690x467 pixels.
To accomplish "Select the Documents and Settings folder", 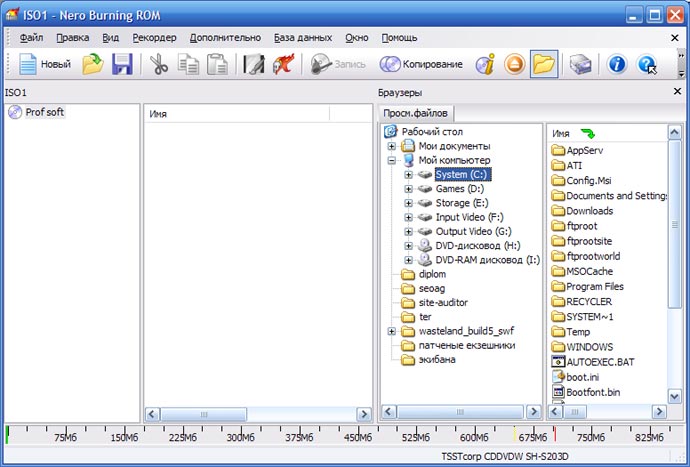I will click(609, 196).
